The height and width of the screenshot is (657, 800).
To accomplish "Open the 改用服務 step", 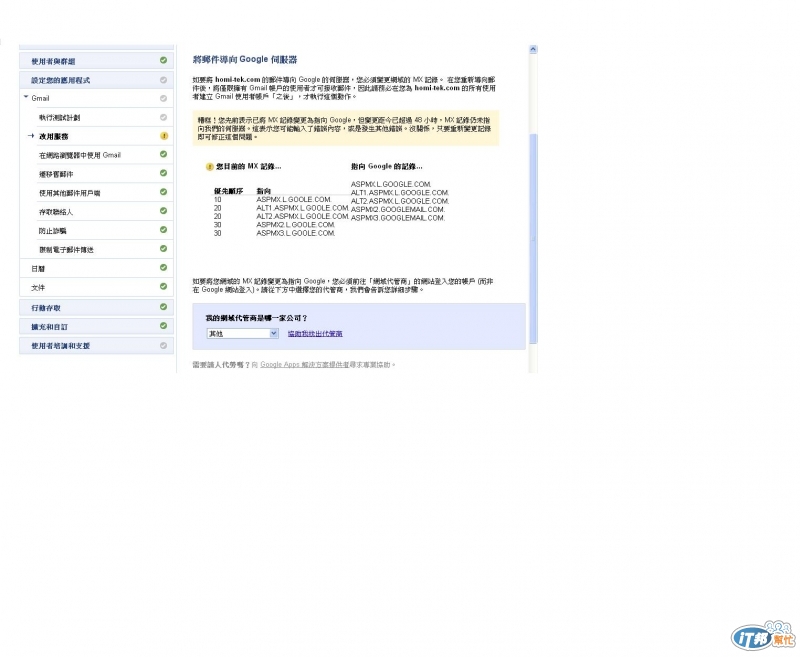I will 54,137.
